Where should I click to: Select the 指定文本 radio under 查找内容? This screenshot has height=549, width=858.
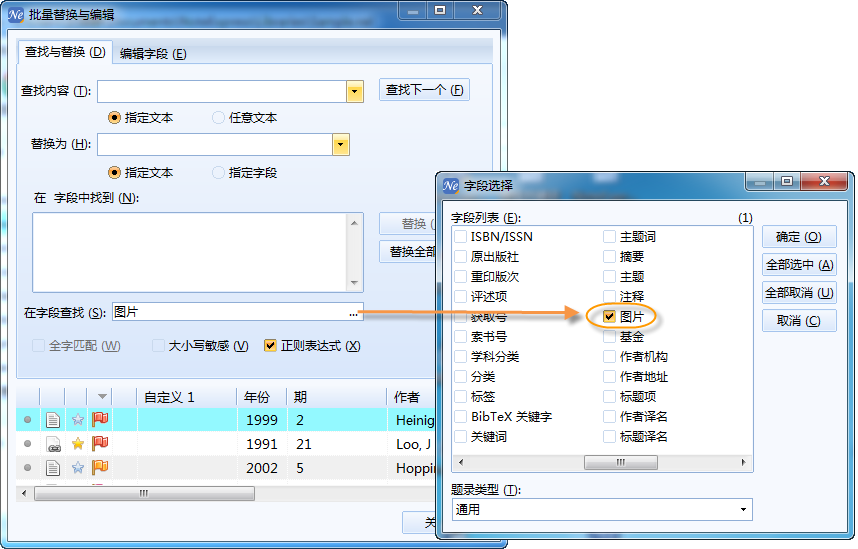(x=114, y=118)
